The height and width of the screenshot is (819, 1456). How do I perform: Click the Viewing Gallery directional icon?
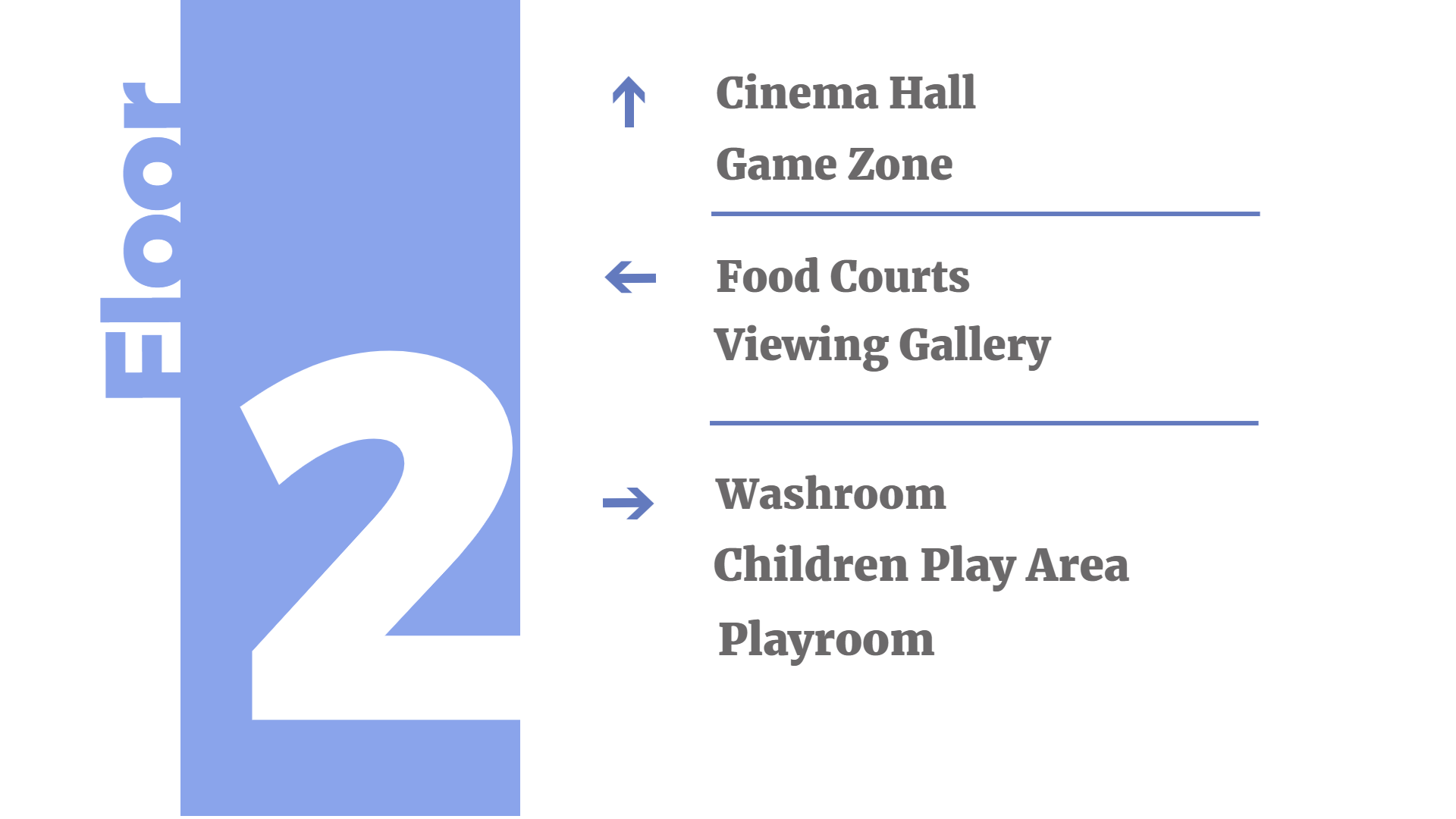click(631, 278)
